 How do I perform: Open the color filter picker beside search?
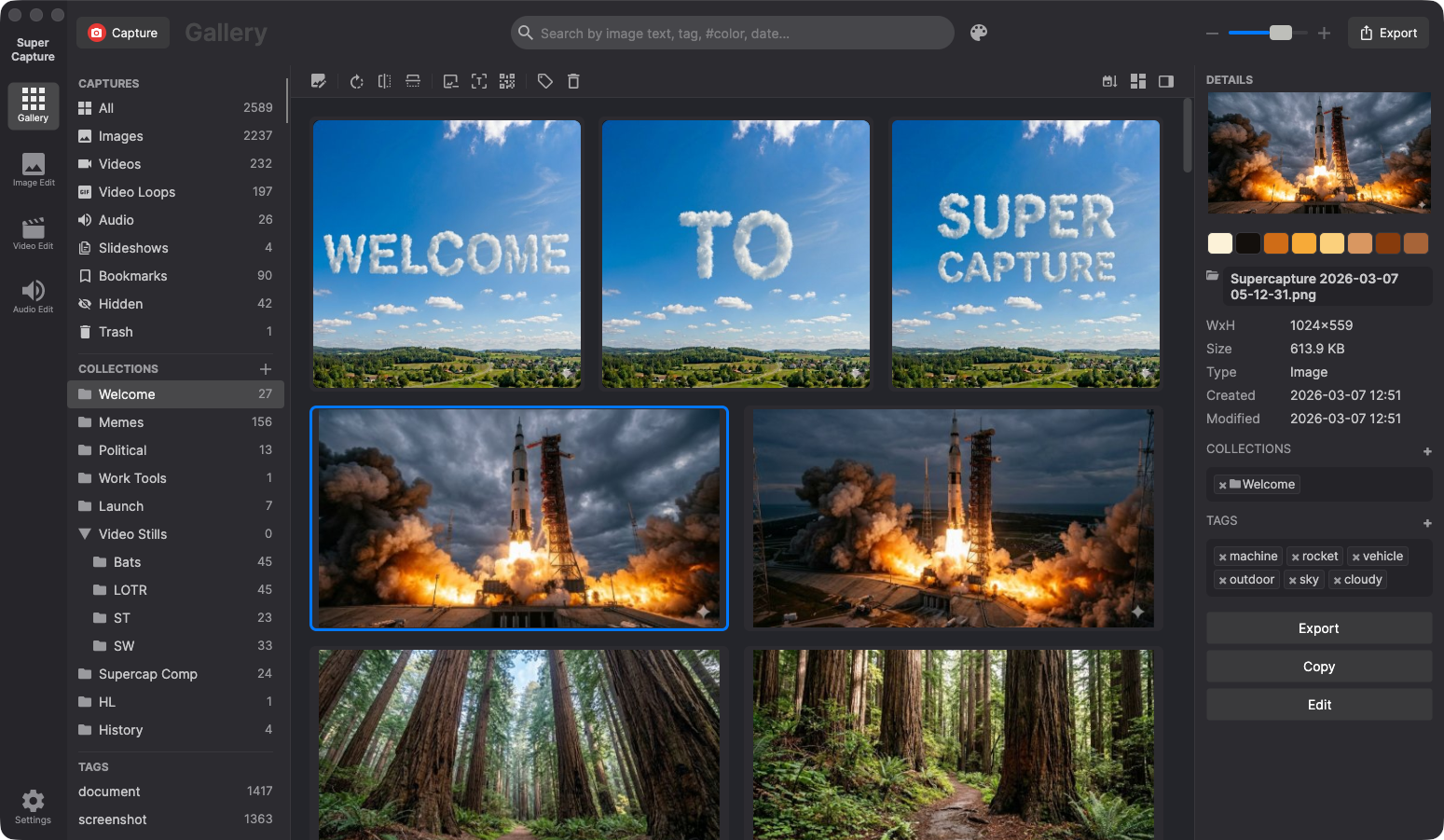coord(978,33)
